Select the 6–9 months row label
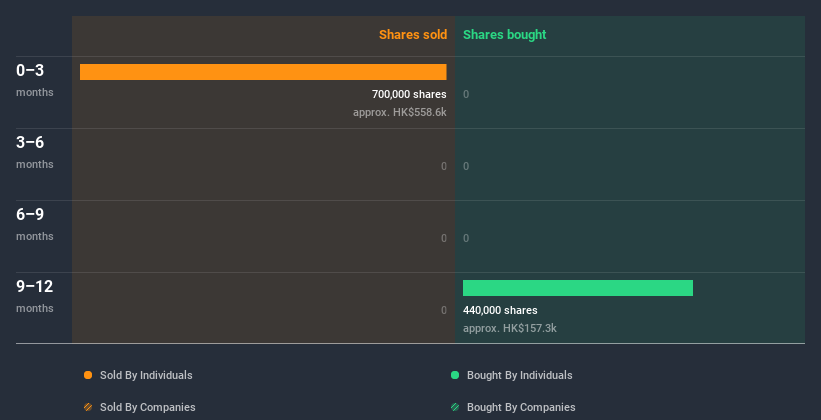The width and height of the screenshot is (821, 420). tap(35, 224)
